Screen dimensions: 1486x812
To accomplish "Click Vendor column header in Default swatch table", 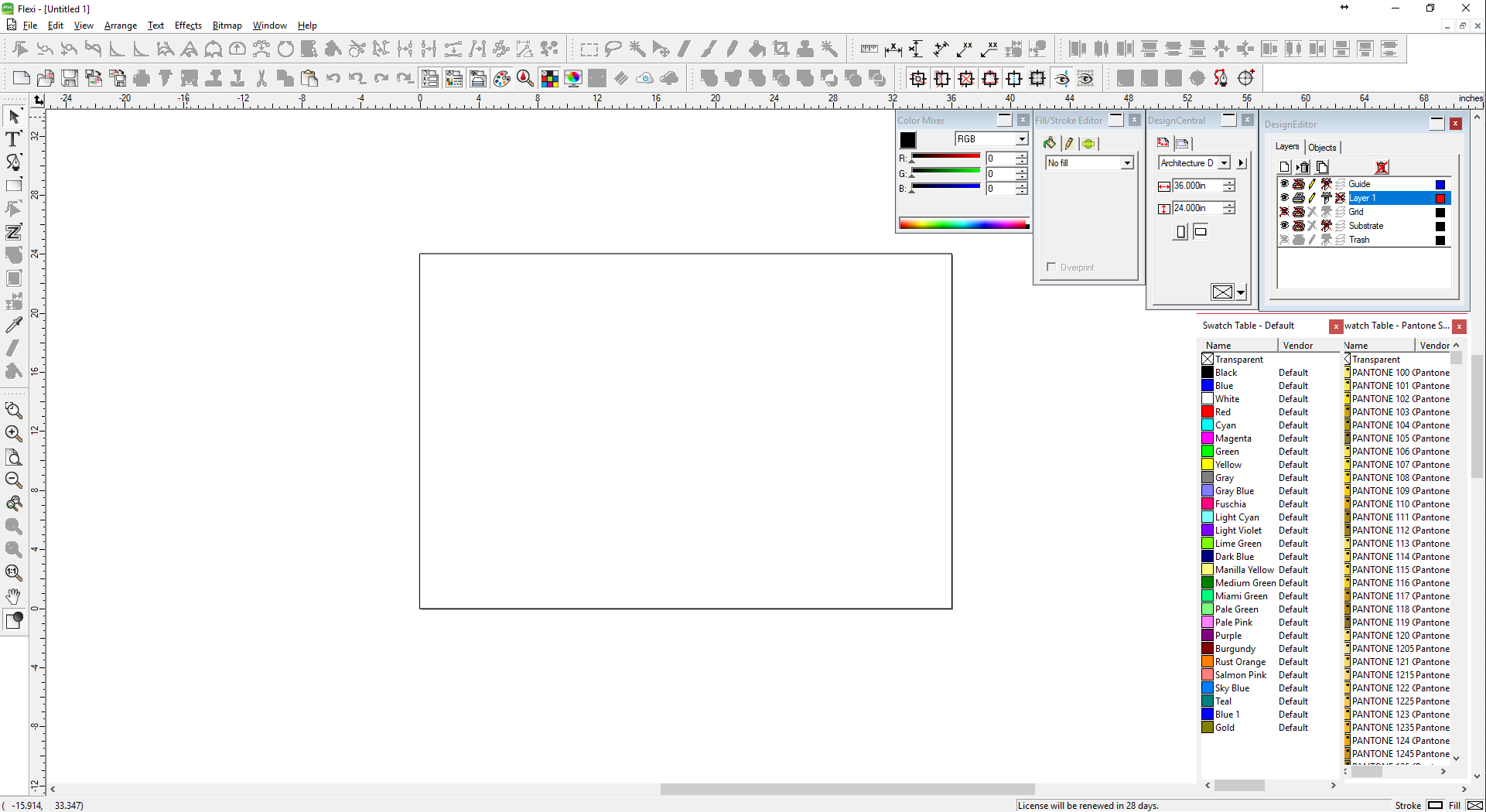I will (x=1308, y=346).
